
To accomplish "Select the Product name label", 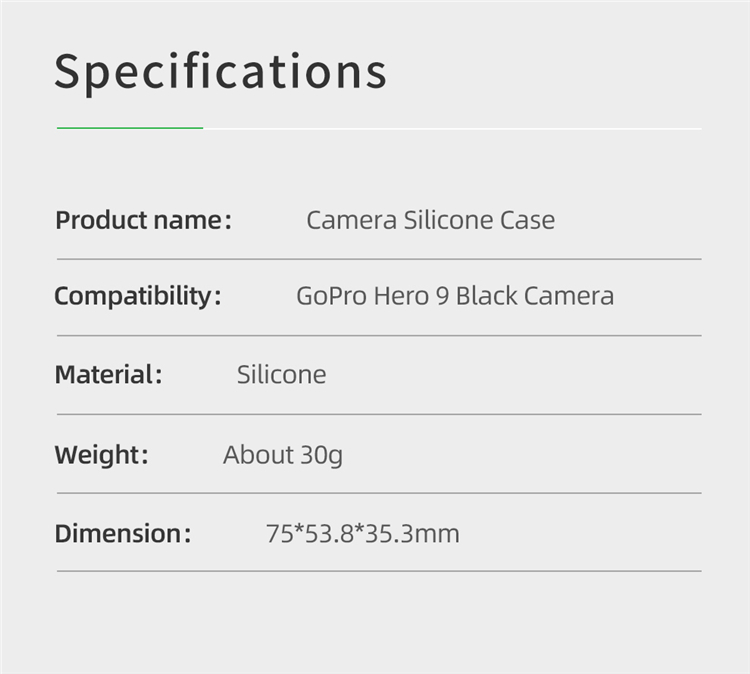I will click(143, 221).
